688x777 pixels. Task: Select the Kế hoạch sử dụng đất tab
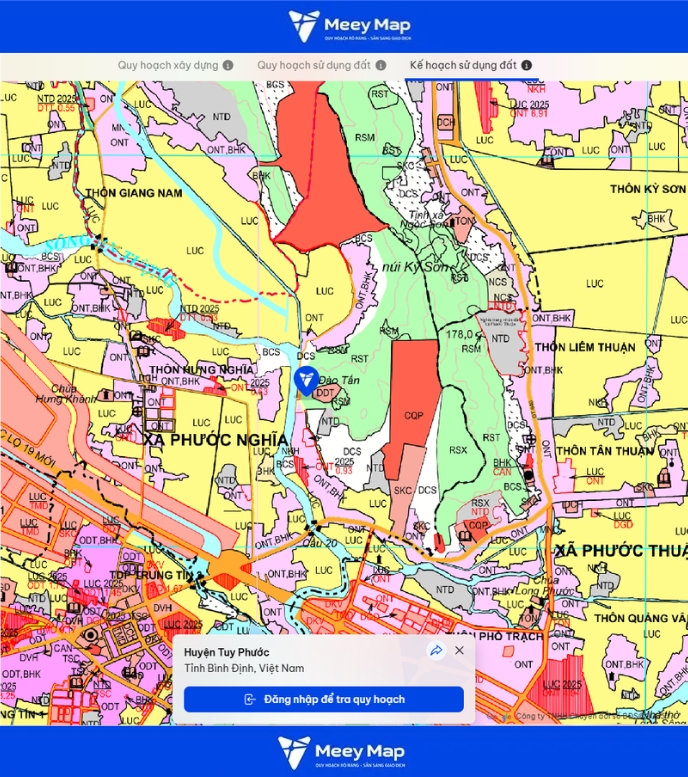[461, 65]
